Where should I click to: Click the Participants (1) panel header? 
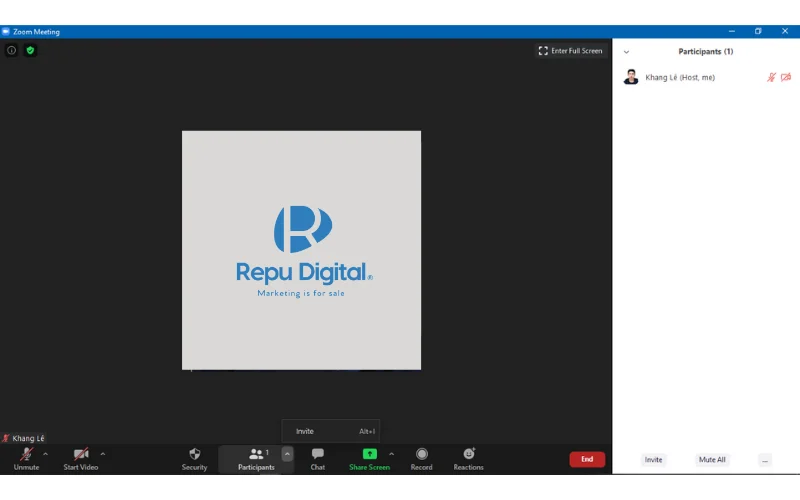[x=706, y=52]
